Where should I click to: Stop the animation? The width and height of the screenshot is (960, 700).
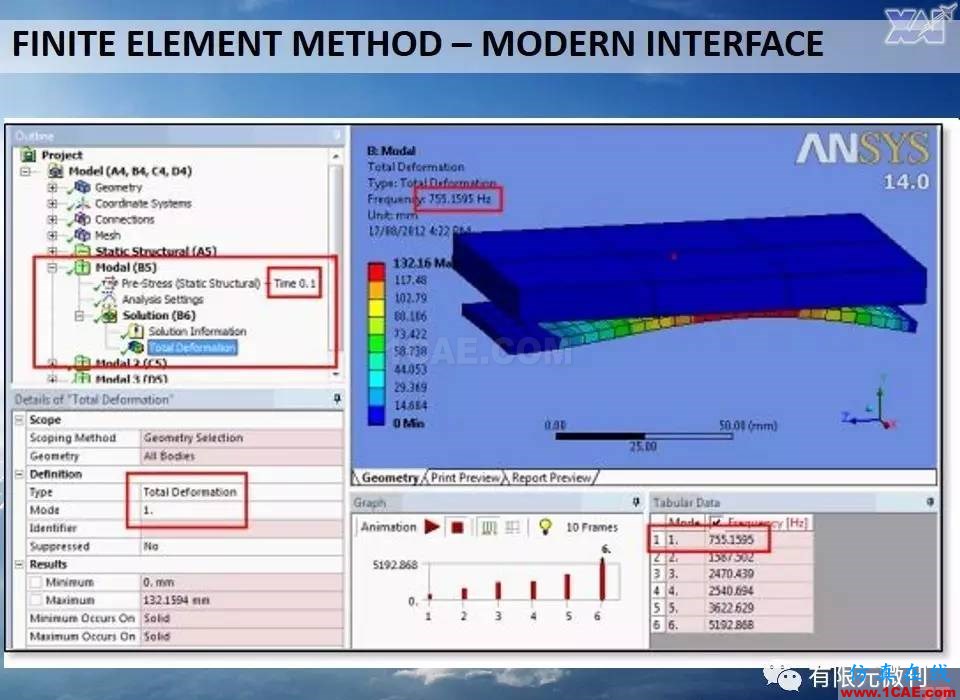click(457, 527)
